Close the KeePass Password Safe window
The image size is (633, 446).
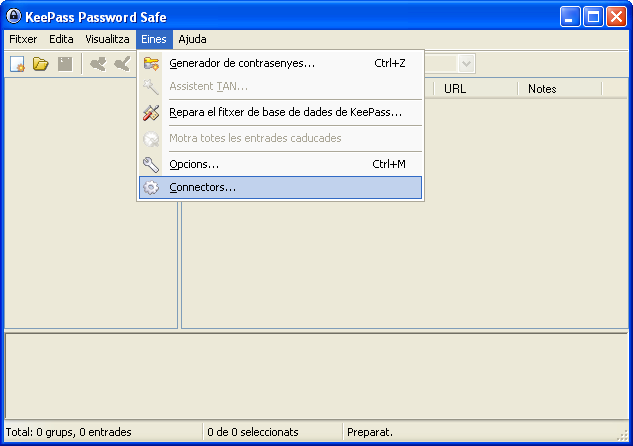616,17
